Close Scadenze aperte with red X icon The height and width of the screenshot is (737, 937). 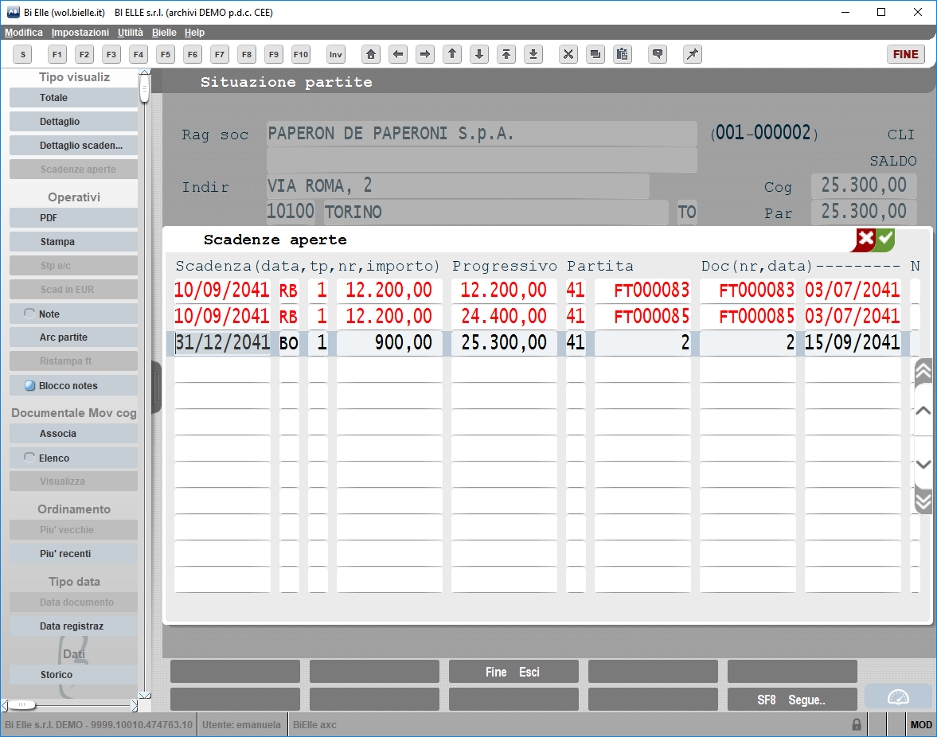(x=865, y=240)
